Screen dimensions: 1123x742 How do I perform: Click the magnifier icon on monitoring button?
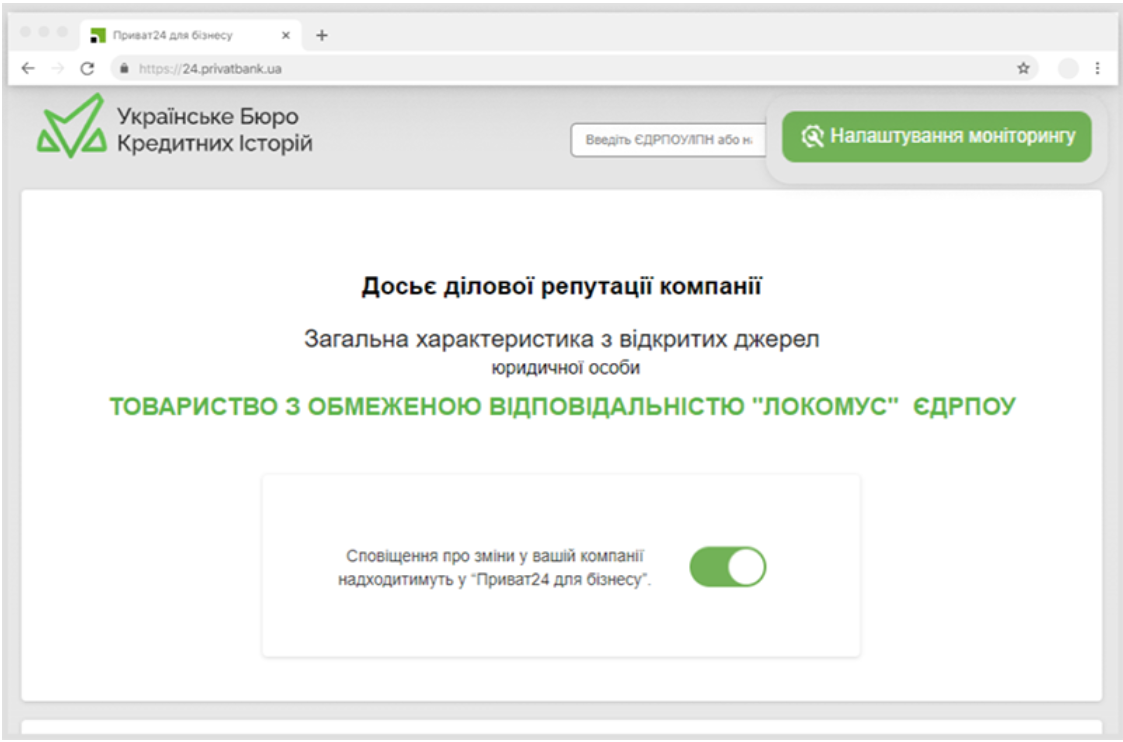(x=813, y=138)
